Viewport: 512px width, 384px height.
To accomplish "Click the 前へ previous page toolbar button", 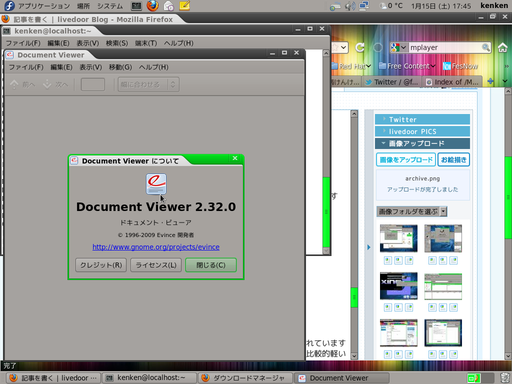I will point(23,85).
